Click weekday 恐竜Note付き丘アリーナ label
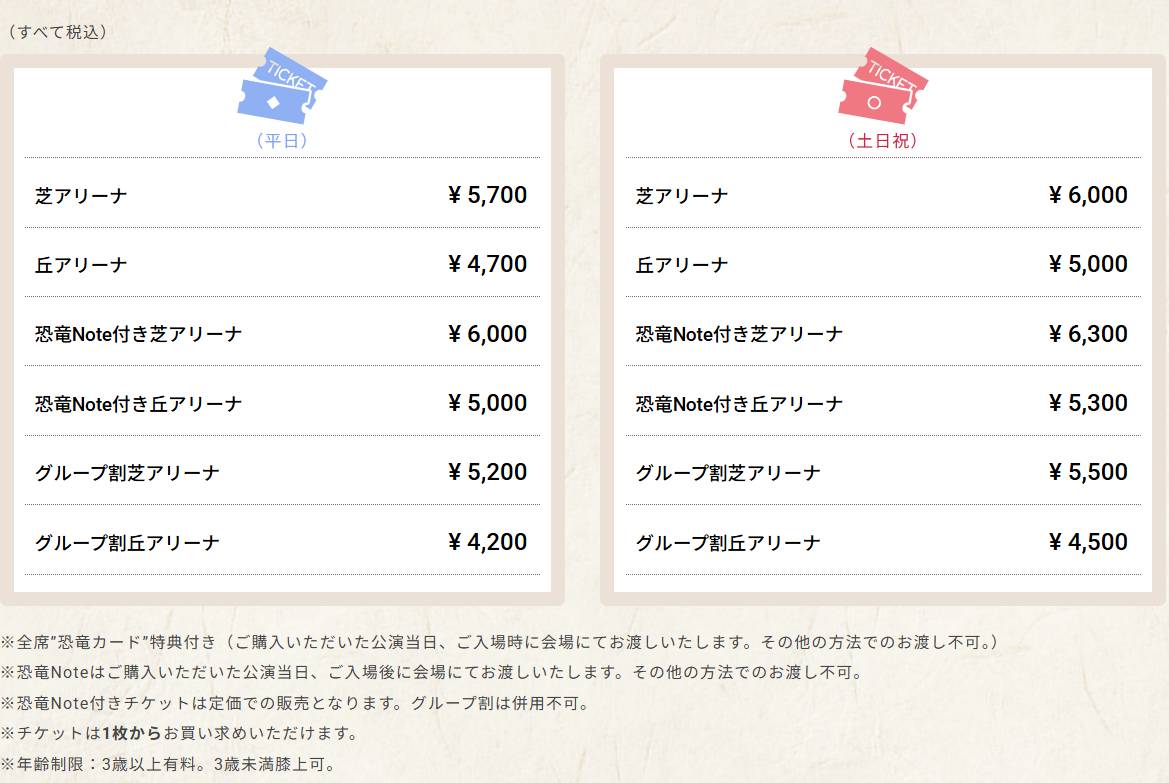The width and height of the screenshot is (1169, 783). [138, 404]
